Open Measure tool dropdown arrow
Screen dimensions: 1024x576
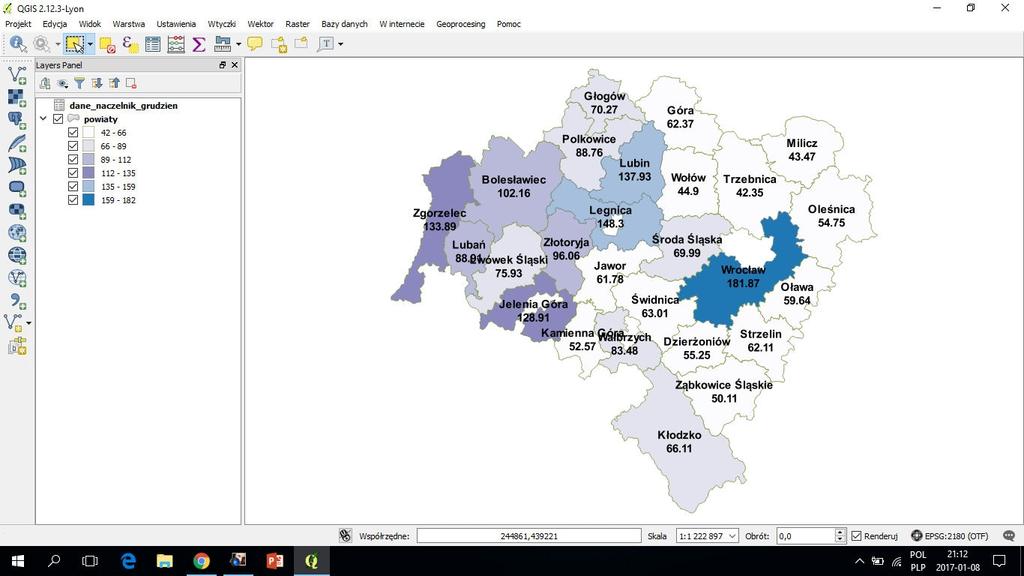click(238, 44)
